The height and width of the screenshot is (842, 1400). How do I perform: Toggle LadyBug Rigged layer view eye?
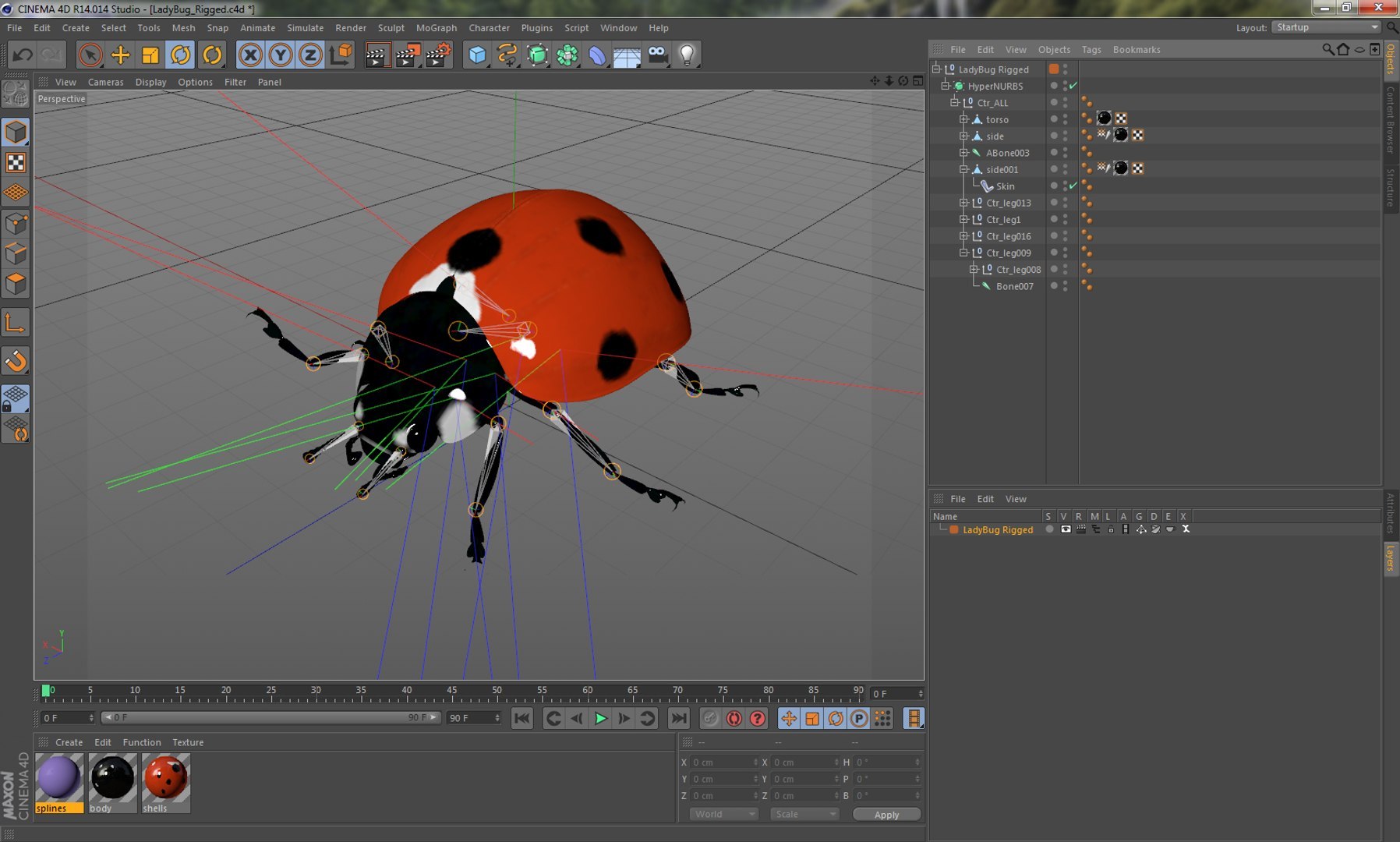pyautogui.click(x=1066, y=529)
